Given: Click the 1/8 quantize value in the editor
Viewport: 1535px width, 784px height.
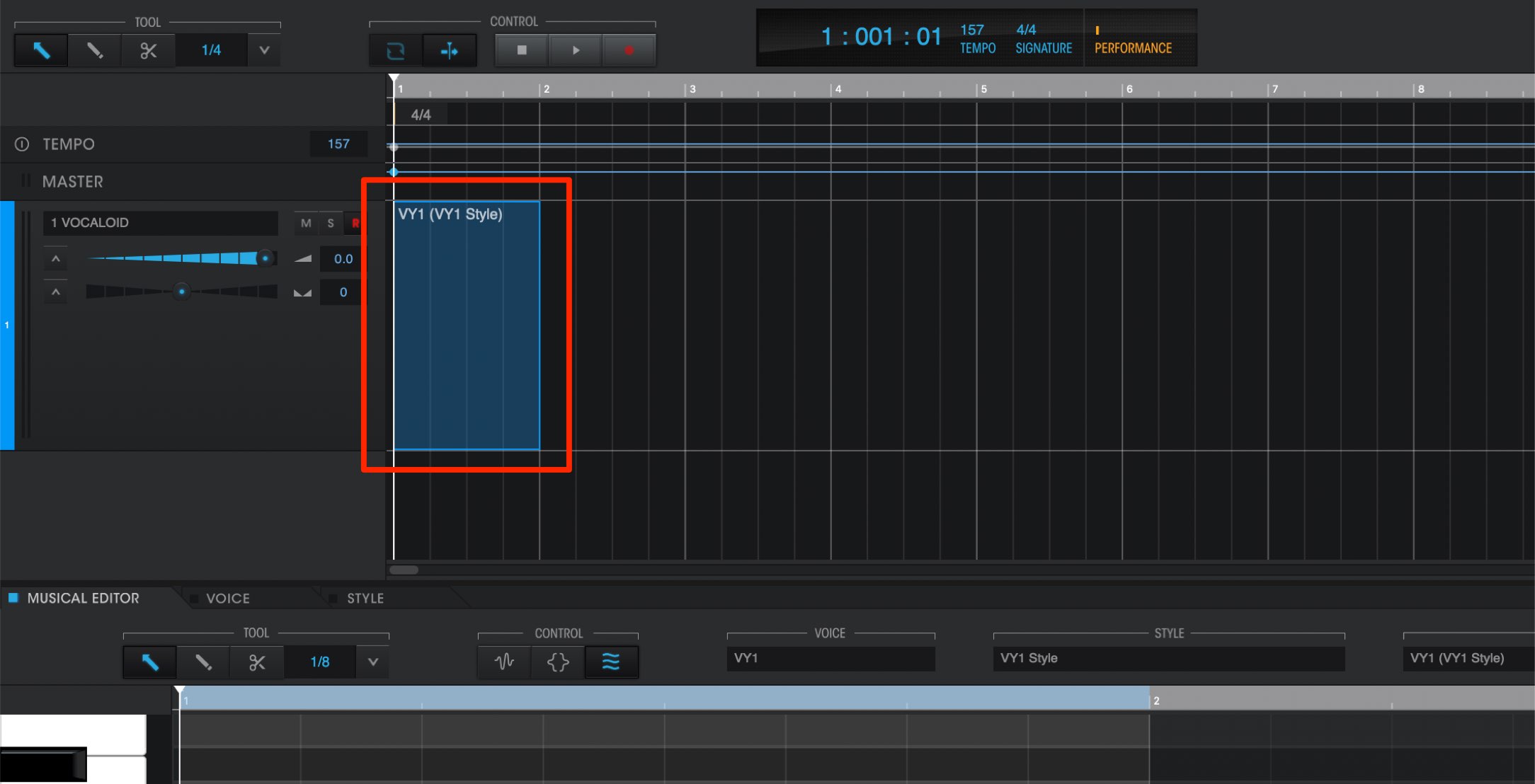Looking at the screenshot, I should pos(320,662).
